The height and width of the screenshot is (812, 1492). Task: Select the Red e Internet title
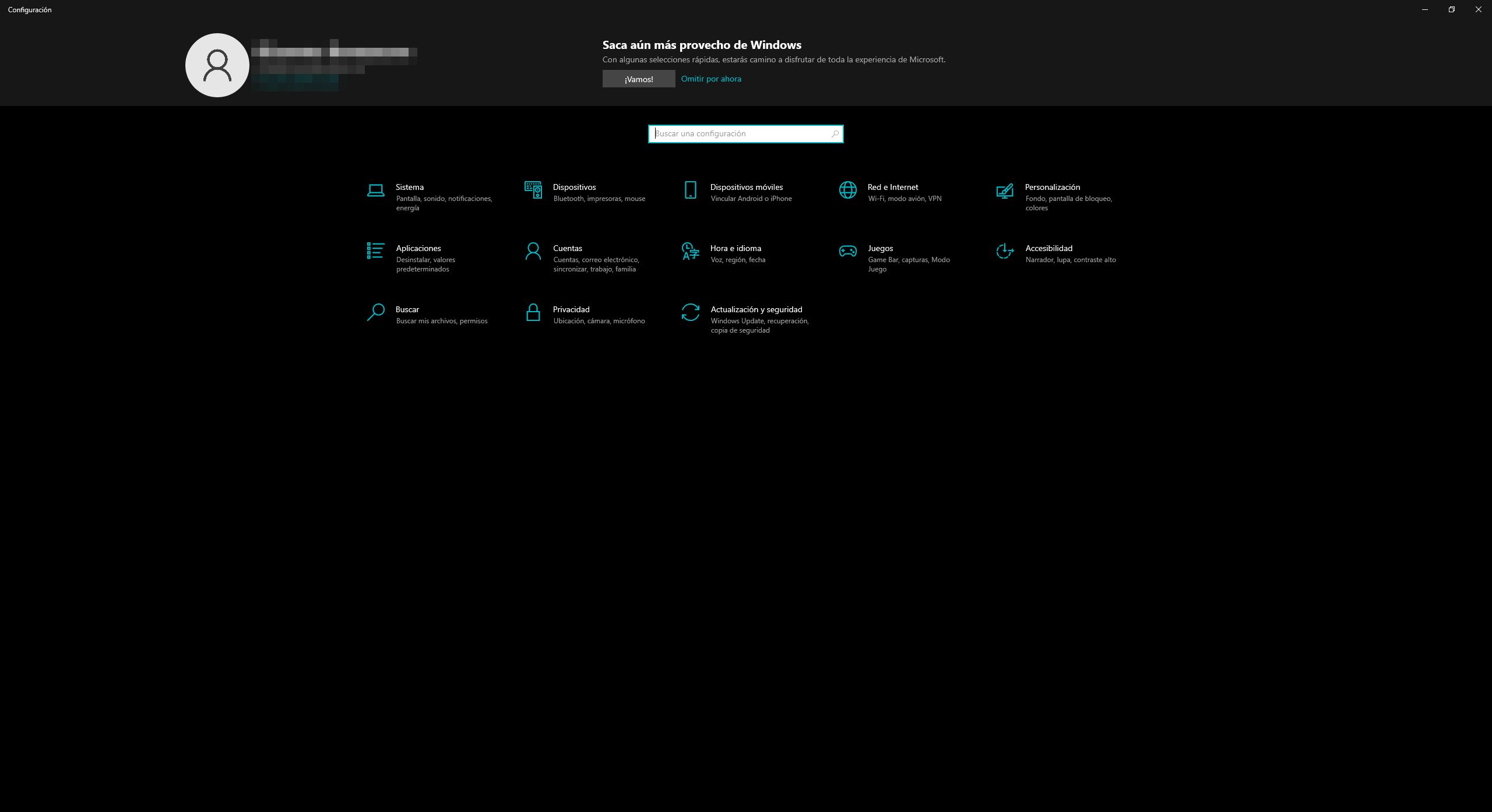893,188
